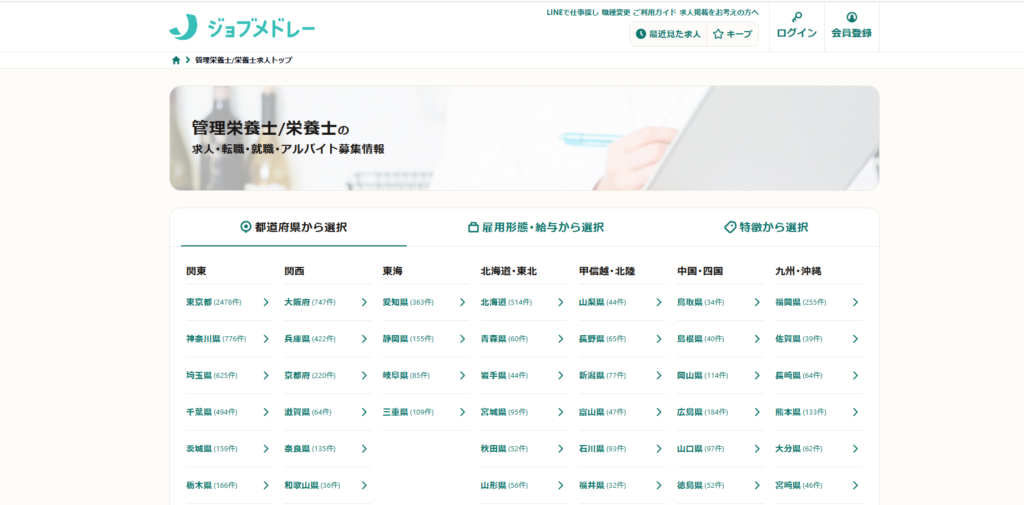Open 山口県 job listings
Image resolution: width=1024 pixels, height=505 pixels.
point(720,449)
